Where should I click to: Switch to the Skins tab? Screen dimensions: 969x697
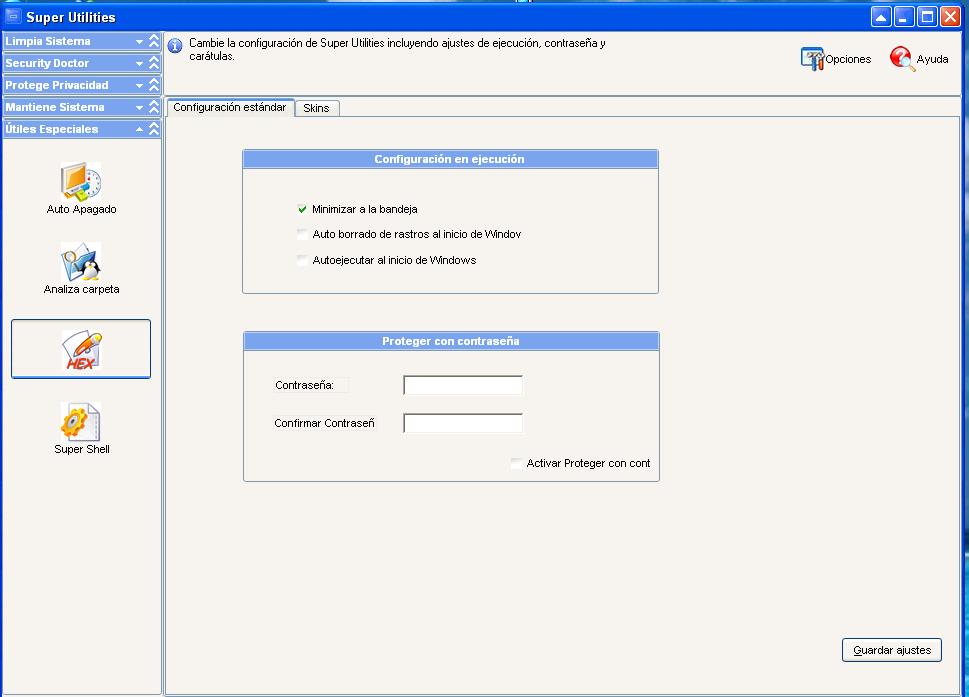pos(316,108)
